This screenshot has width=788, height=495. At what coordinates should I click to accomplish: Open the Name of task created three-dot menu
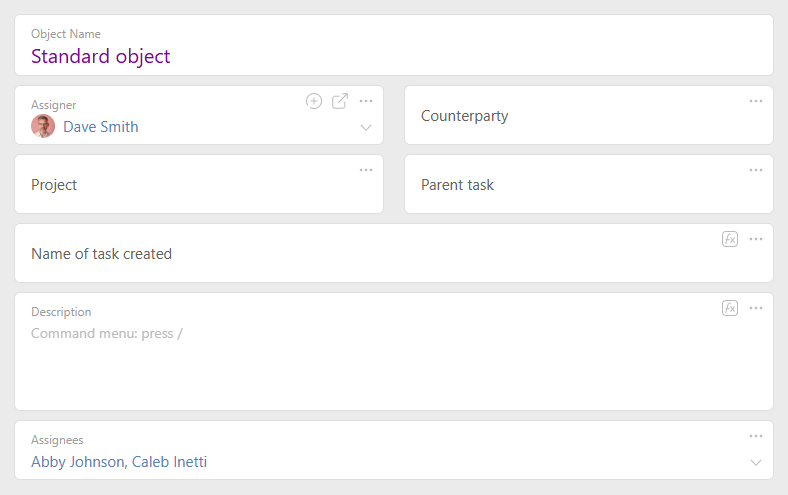pyautogui.click(x=756, y=239)
